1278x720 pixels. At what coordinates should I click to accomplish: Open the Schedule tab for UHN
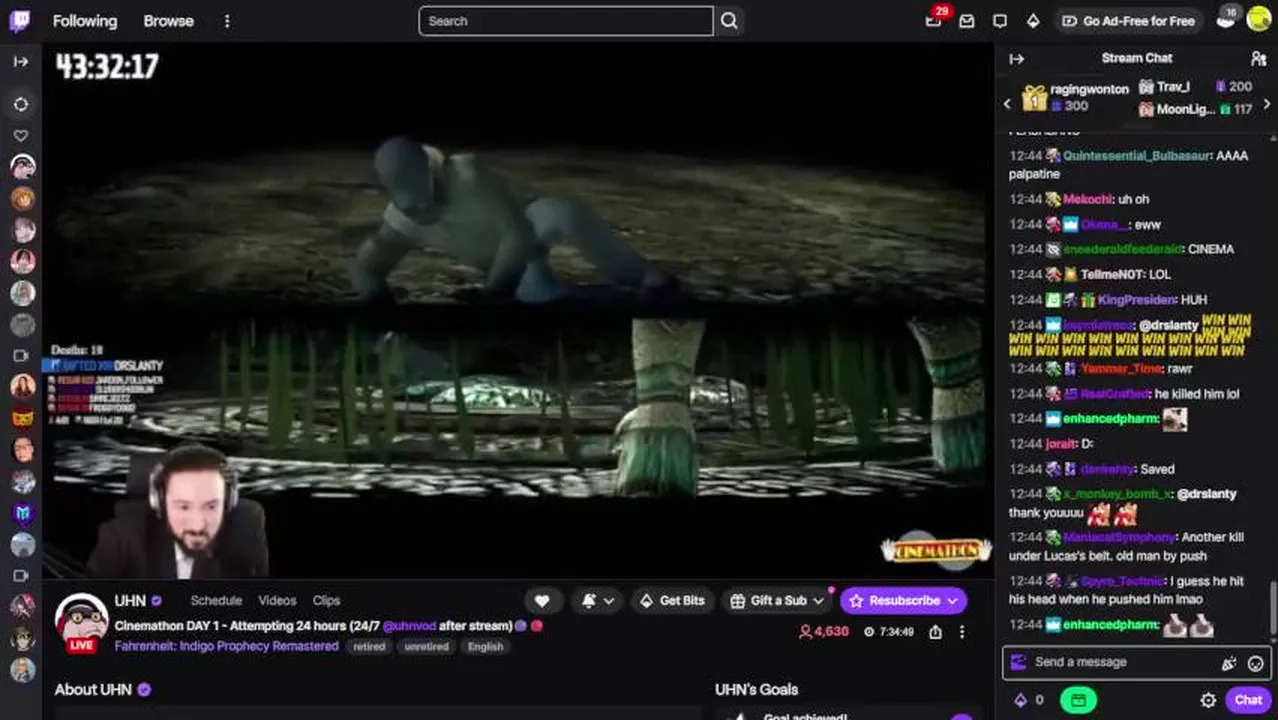tap(216, 601)
